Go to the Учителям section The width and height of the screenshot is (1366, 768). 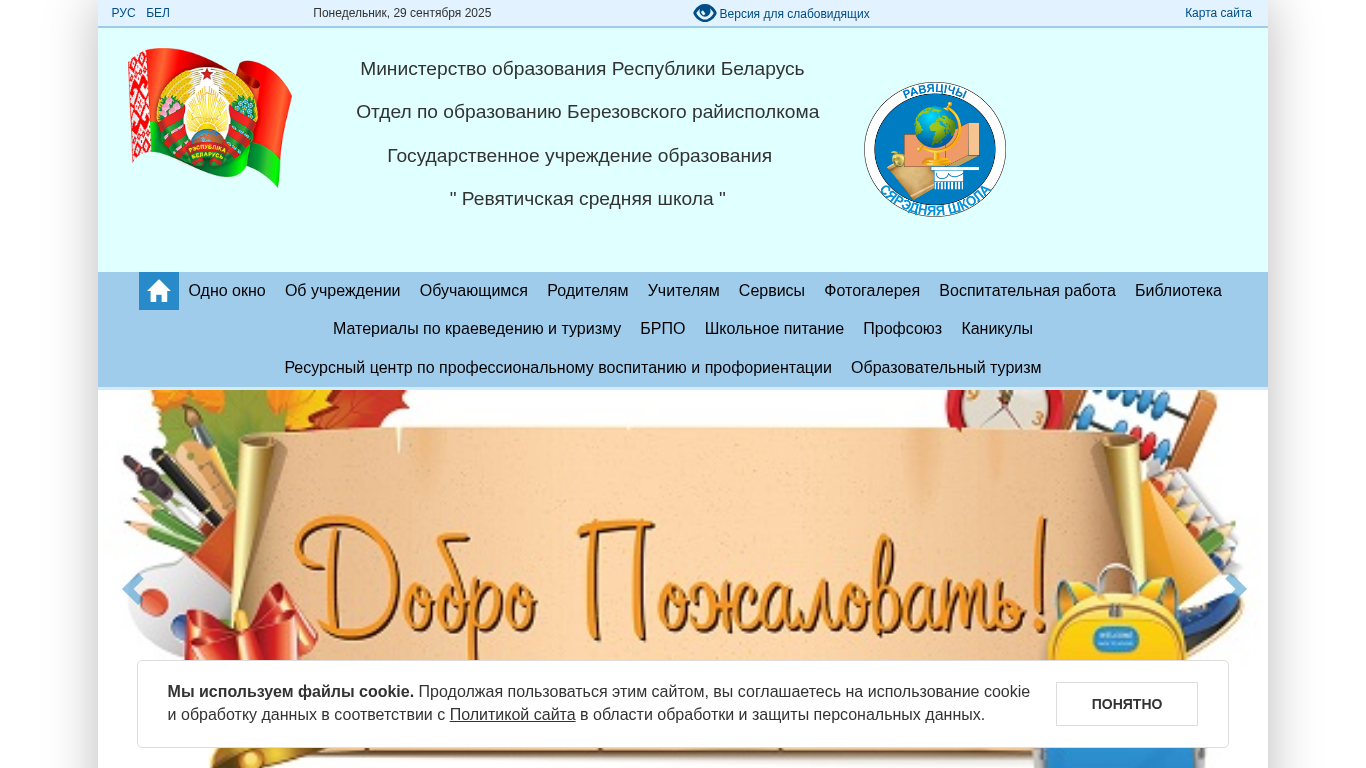coord(684,291)
